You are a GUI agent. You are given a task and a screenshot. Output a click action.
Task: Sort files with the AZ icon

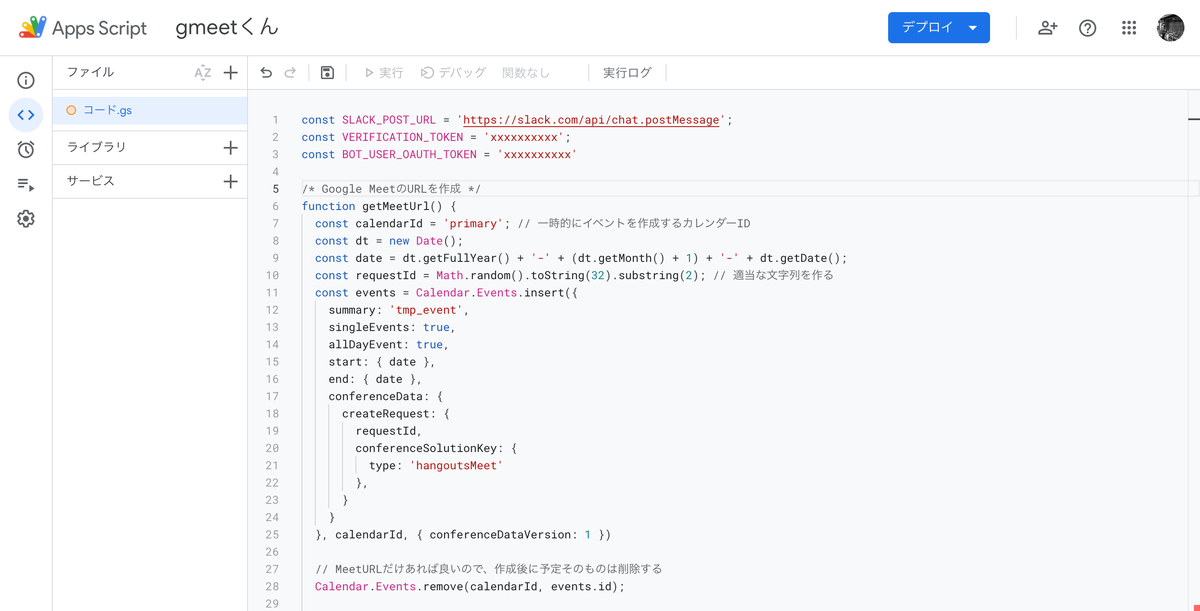pyautogui.click(x=203, y=72)
